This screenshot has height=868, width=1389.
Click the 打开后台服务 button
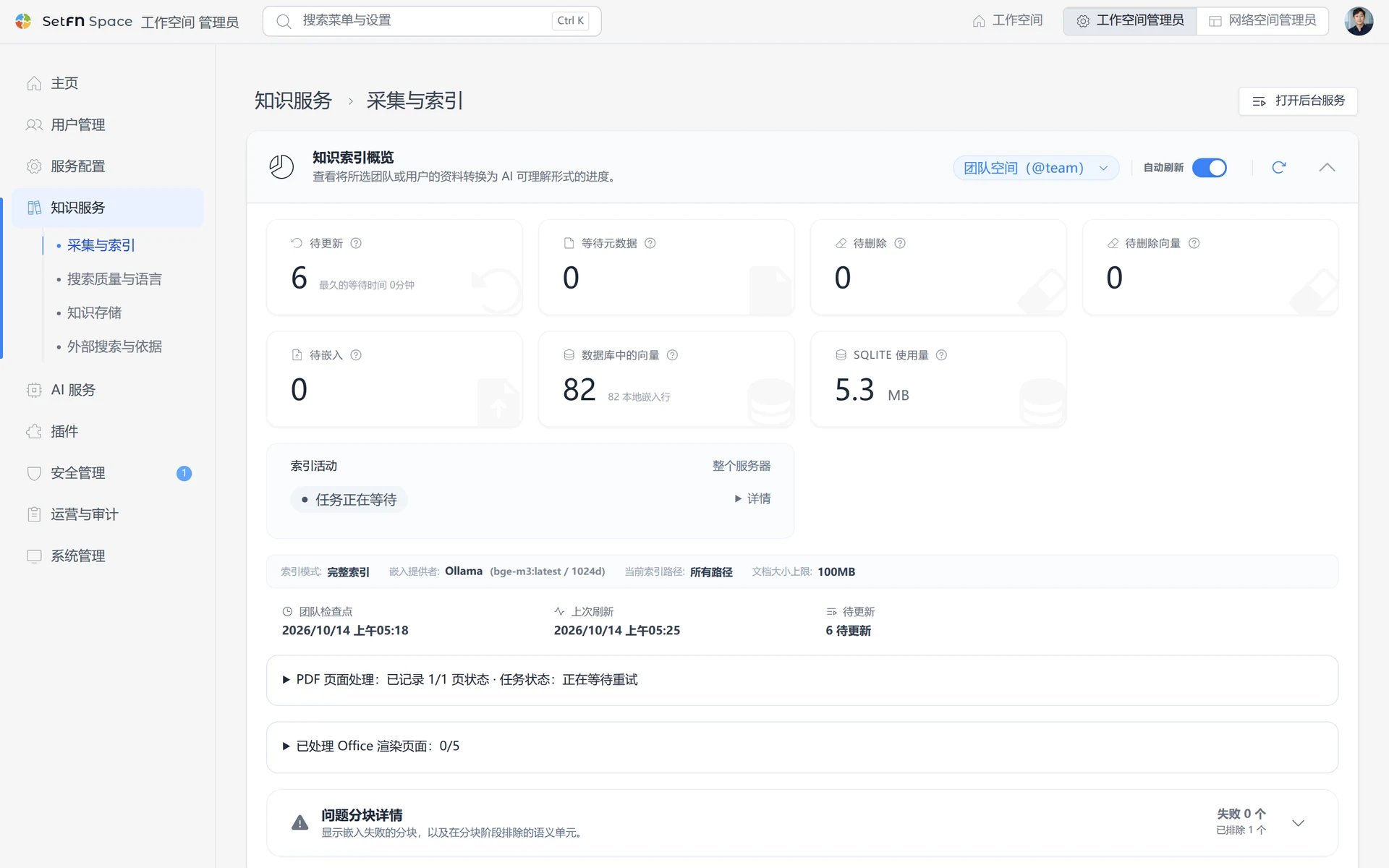tap(1298, 101)
